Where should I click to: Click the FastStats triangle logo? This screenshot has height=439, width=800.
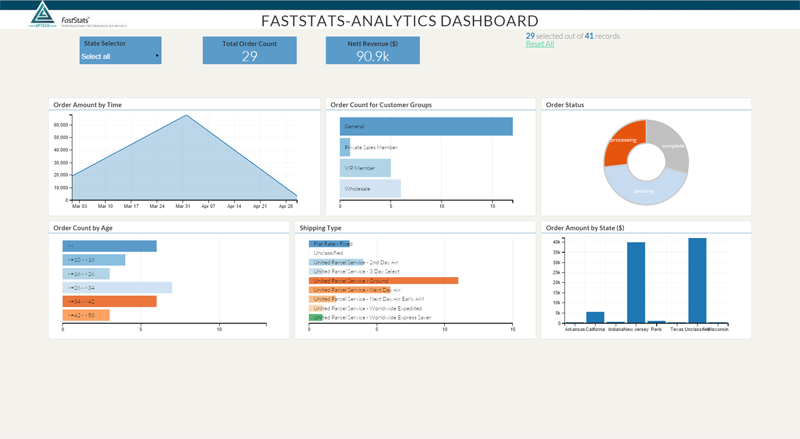pyautogui.click(x=41, y=14)
